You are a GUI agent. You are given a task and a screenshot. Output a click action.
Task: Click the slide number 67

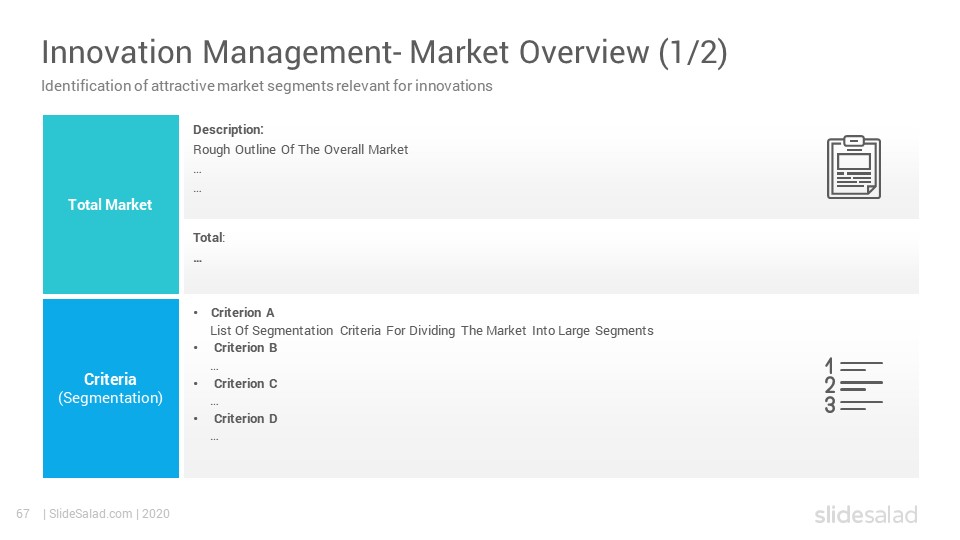tap(23, 514)
